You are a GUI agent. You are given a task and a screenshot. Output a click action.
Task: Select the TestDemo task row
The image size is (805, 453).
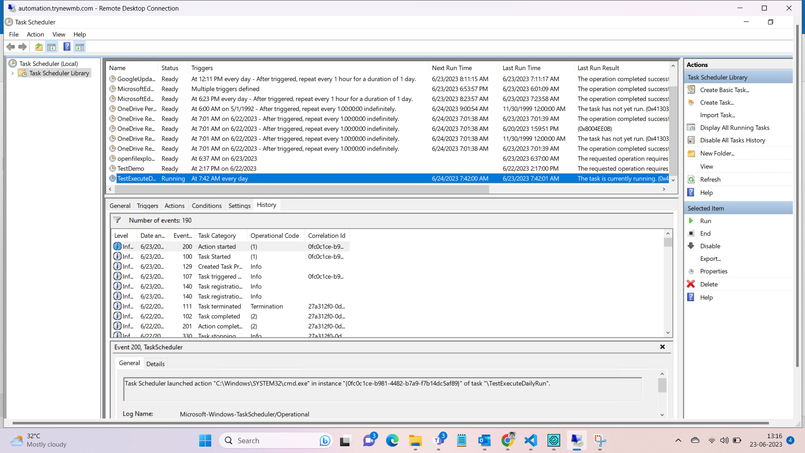click(x=131, y=169)
